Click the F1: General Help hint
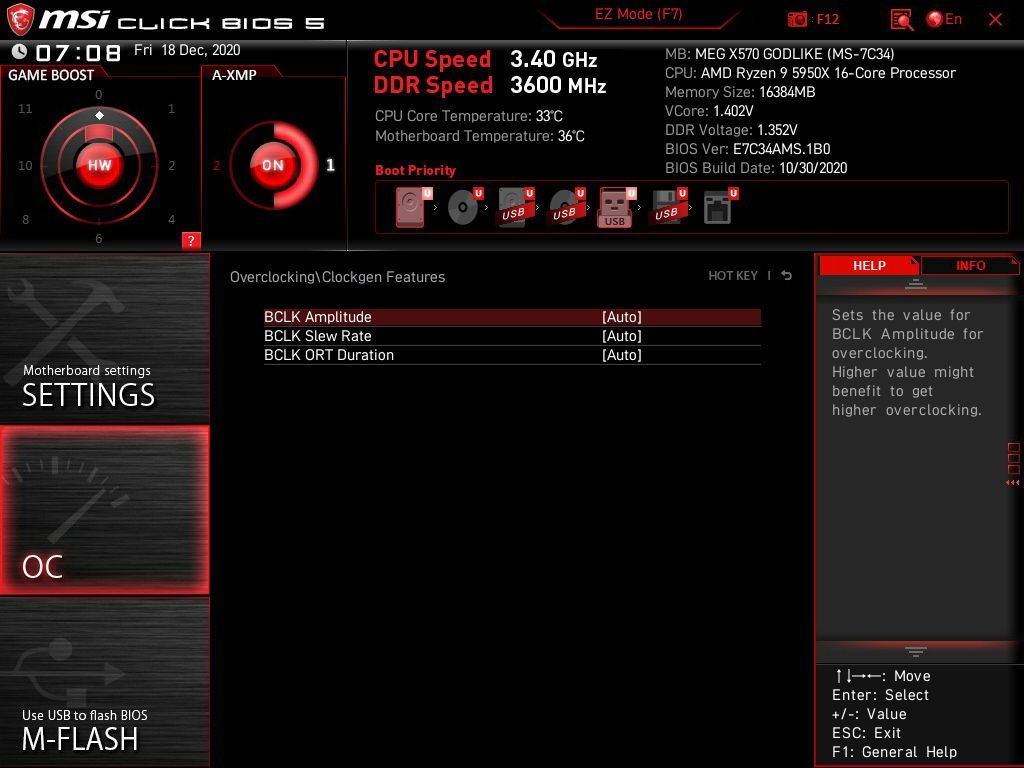Image resolution: width=1024 pixels, height=768 pixels. [x=894, y=752]
